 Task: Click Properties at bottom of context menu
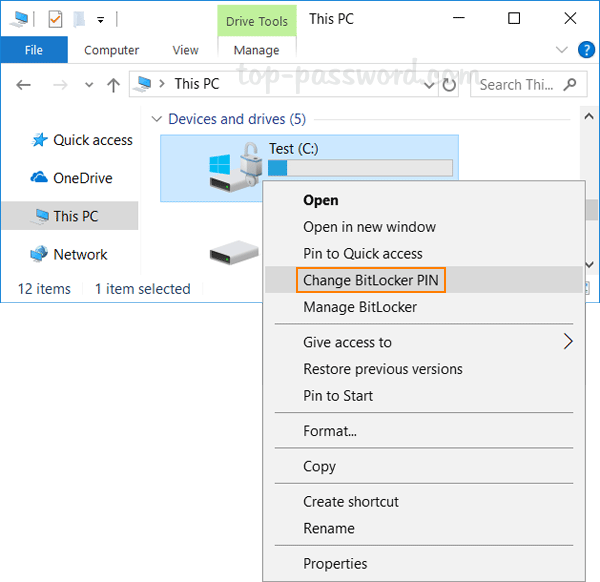tap(336, 562)
